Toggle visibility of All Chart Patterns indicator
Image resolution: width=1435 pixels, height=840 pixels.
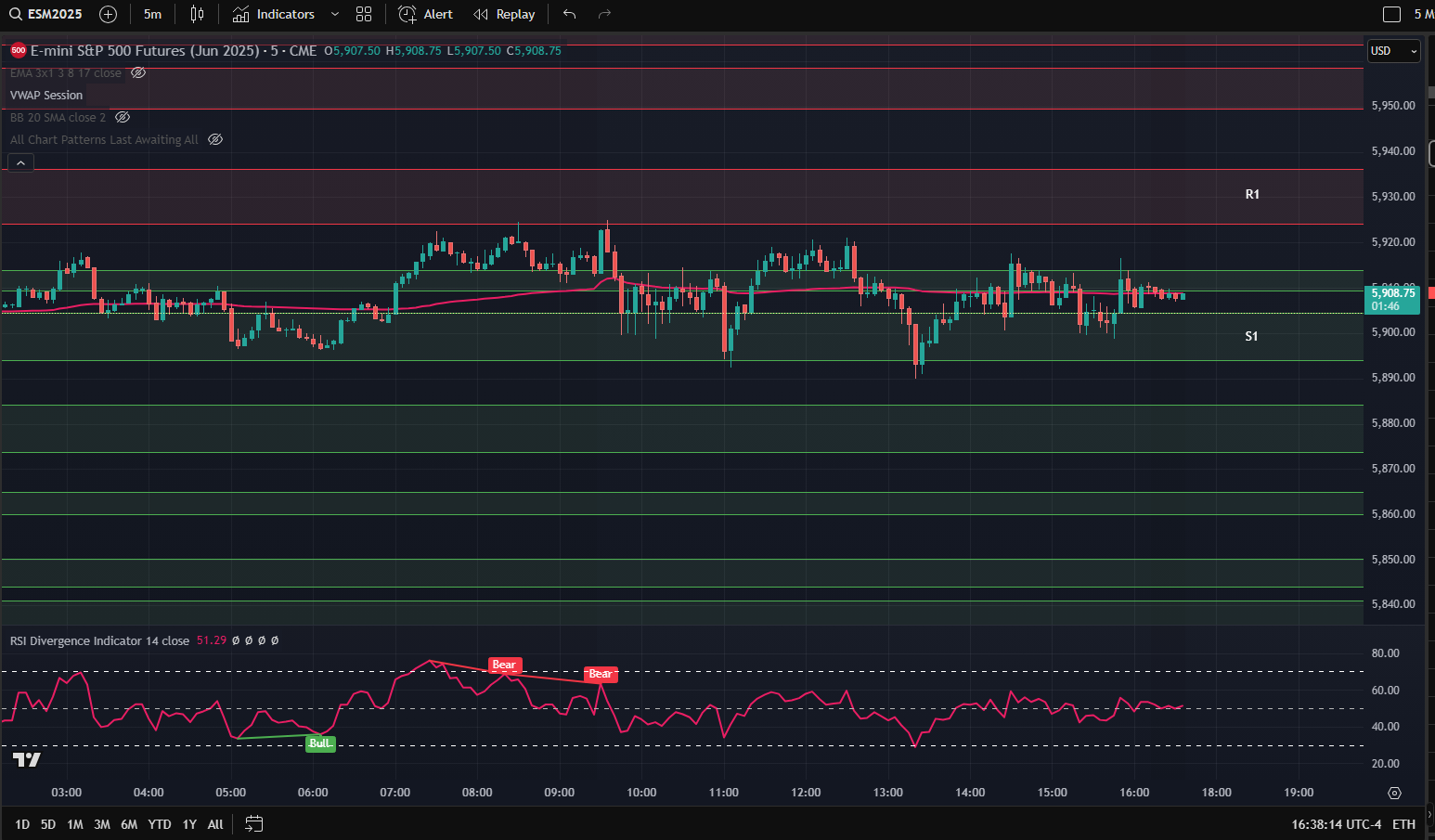coord(215,139)
